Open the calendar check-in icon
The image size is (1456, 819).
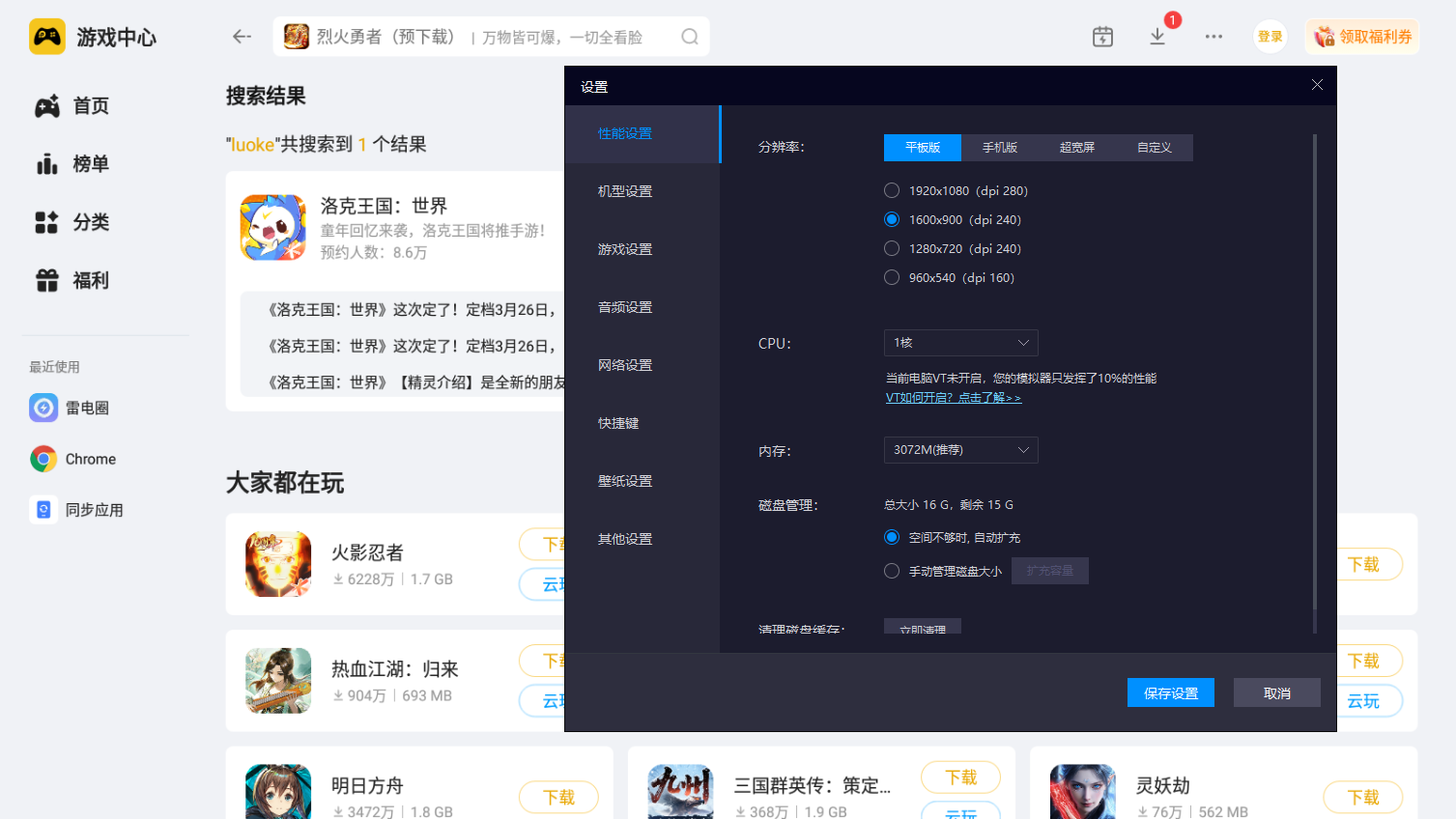click(x=1102, y=37)
